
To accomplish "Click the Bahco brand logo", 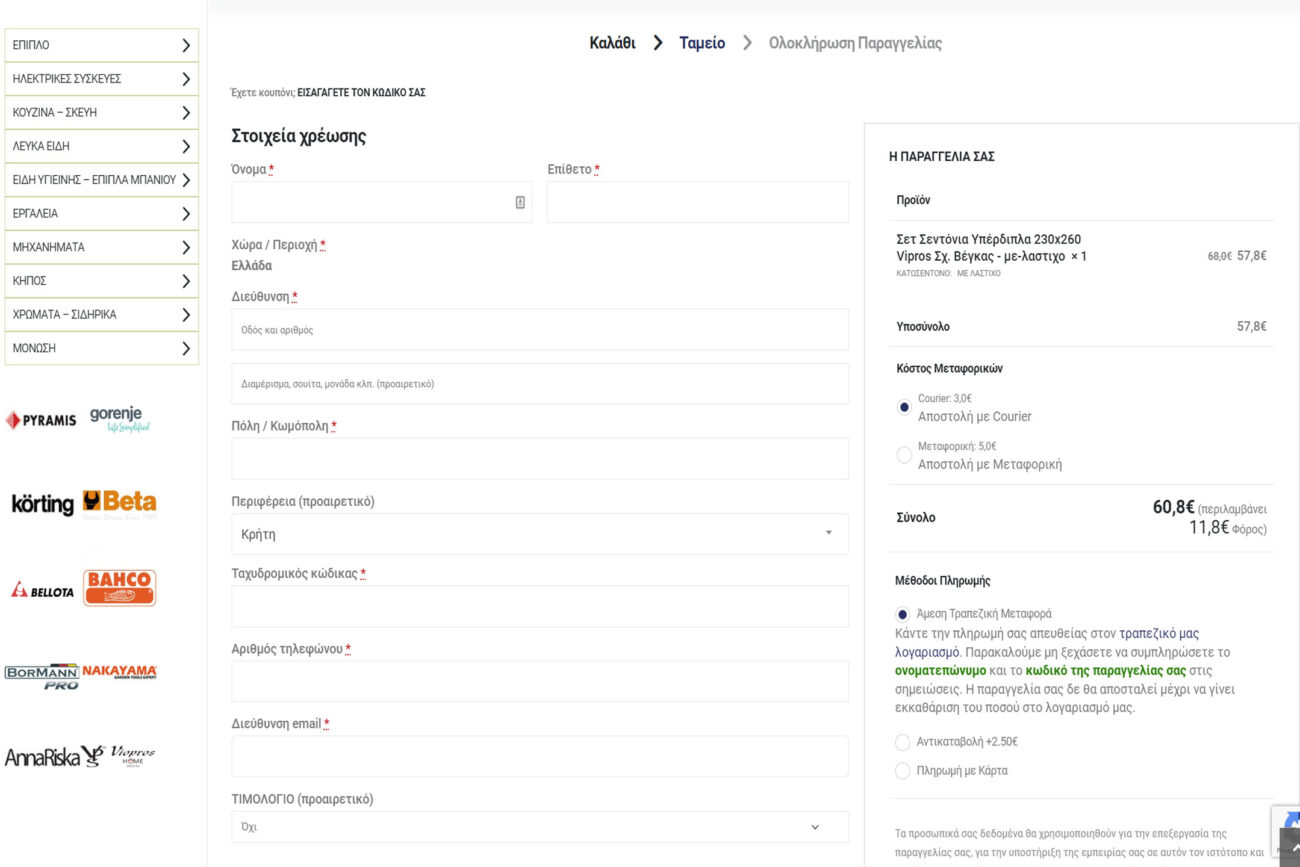I will [119, 588].
